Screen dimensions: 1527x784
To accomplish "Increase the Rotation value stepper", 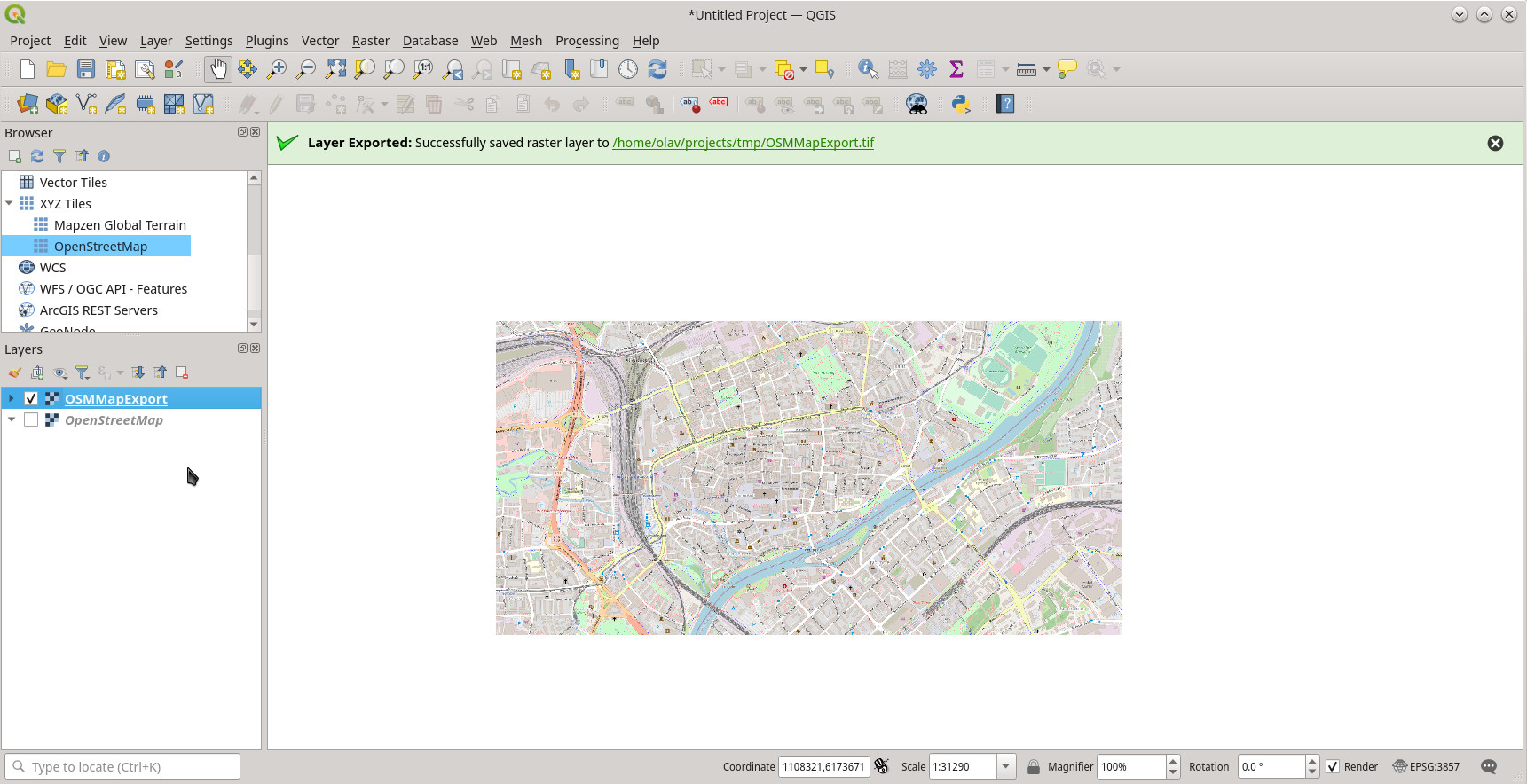I will pyautogui.click(x=1312, y=761).
